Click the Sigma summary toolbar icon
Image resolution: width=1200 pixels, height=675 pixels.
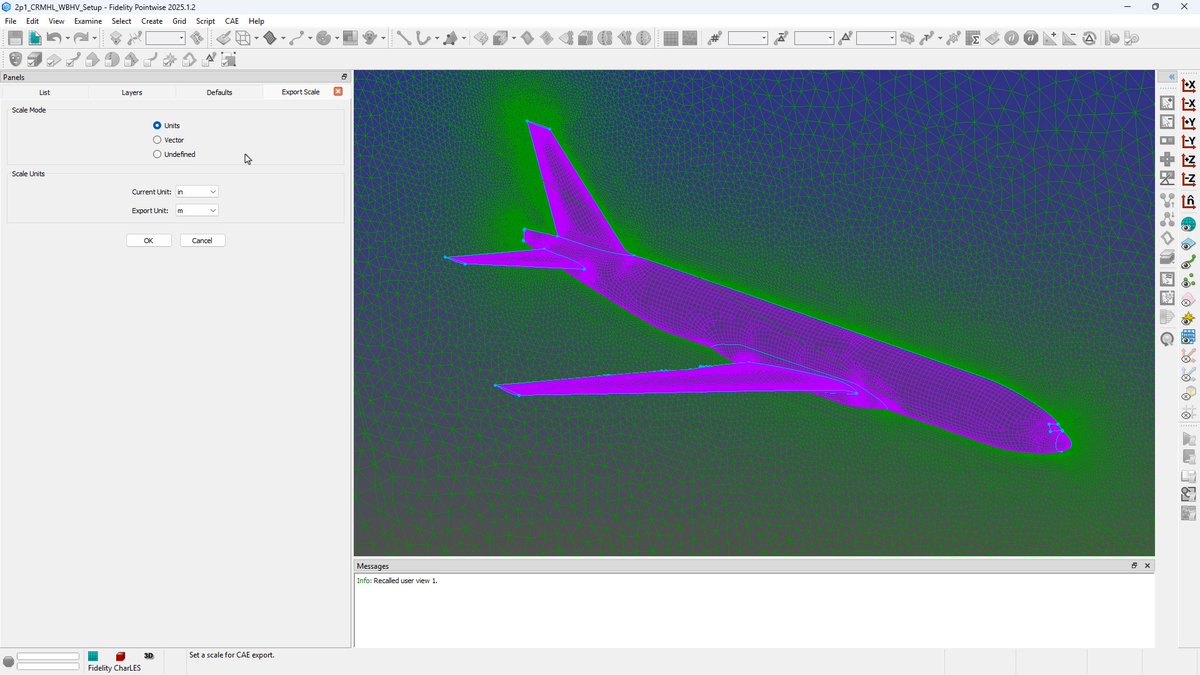pos(973,38)
